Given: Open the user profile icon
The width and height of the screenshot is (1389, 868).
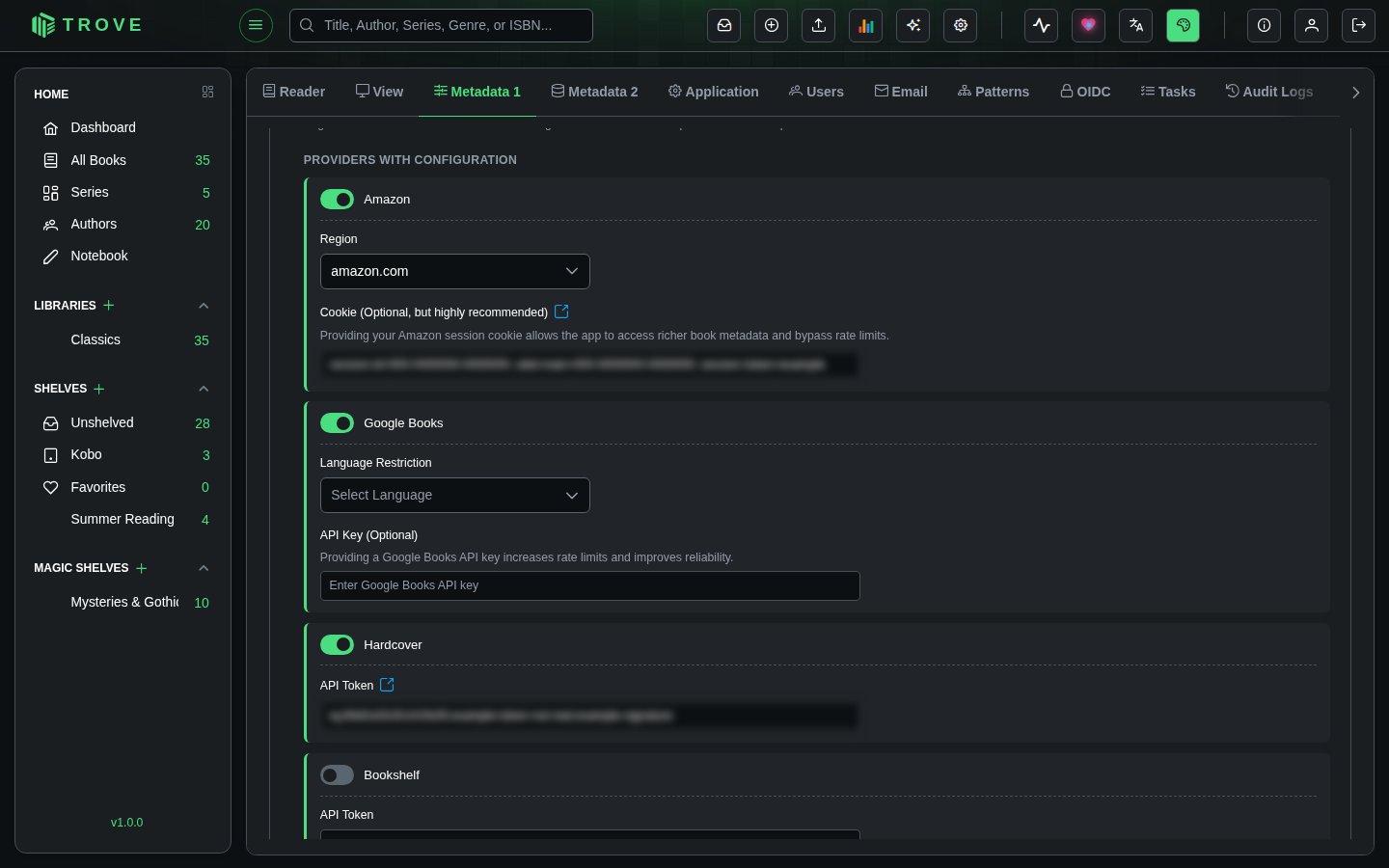Looking at the screenshot, I should click(1312, 26).
